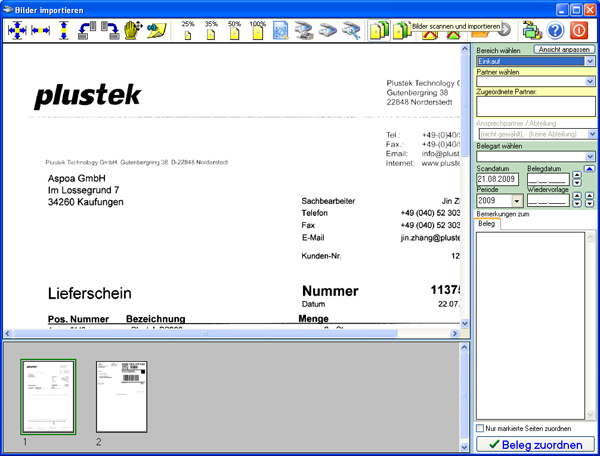
Task: Click the Zugeordnete Partner list box
Action: [536, 106]
